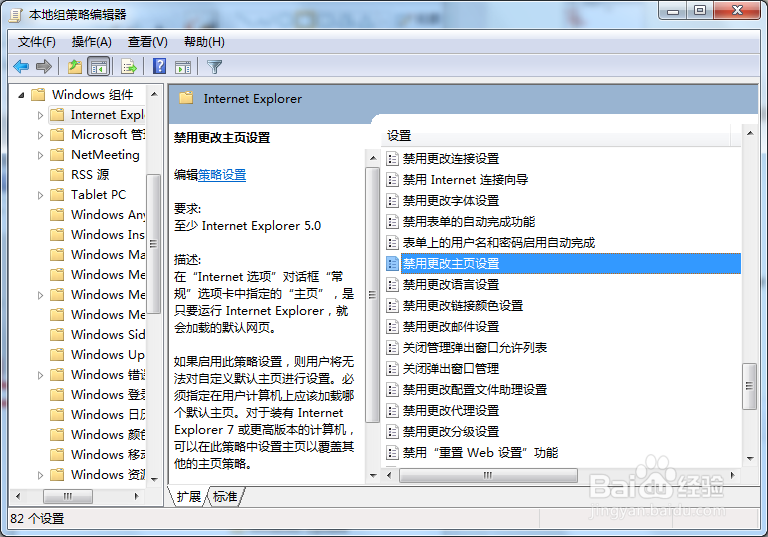Open the 查看(V) menu

[x=147, y=42]
